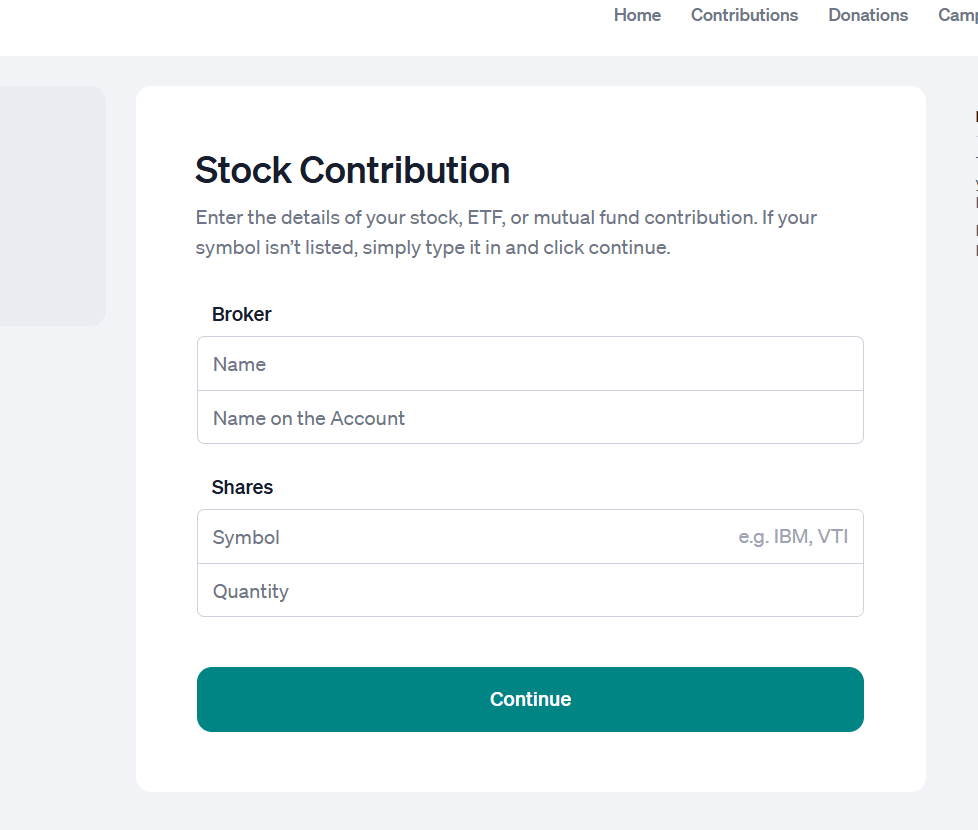Click the partially visible Campaigns nav link
Screen dimensions: 978x830
(x=958, y=15)
